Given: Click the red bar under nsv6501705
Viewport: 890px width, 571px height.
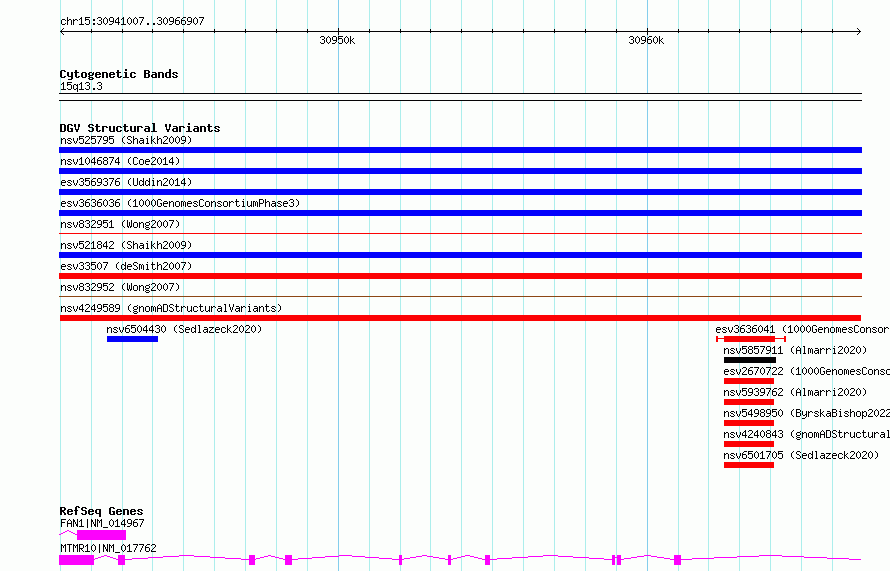Looking at the screenshot, I should [749, 465].
